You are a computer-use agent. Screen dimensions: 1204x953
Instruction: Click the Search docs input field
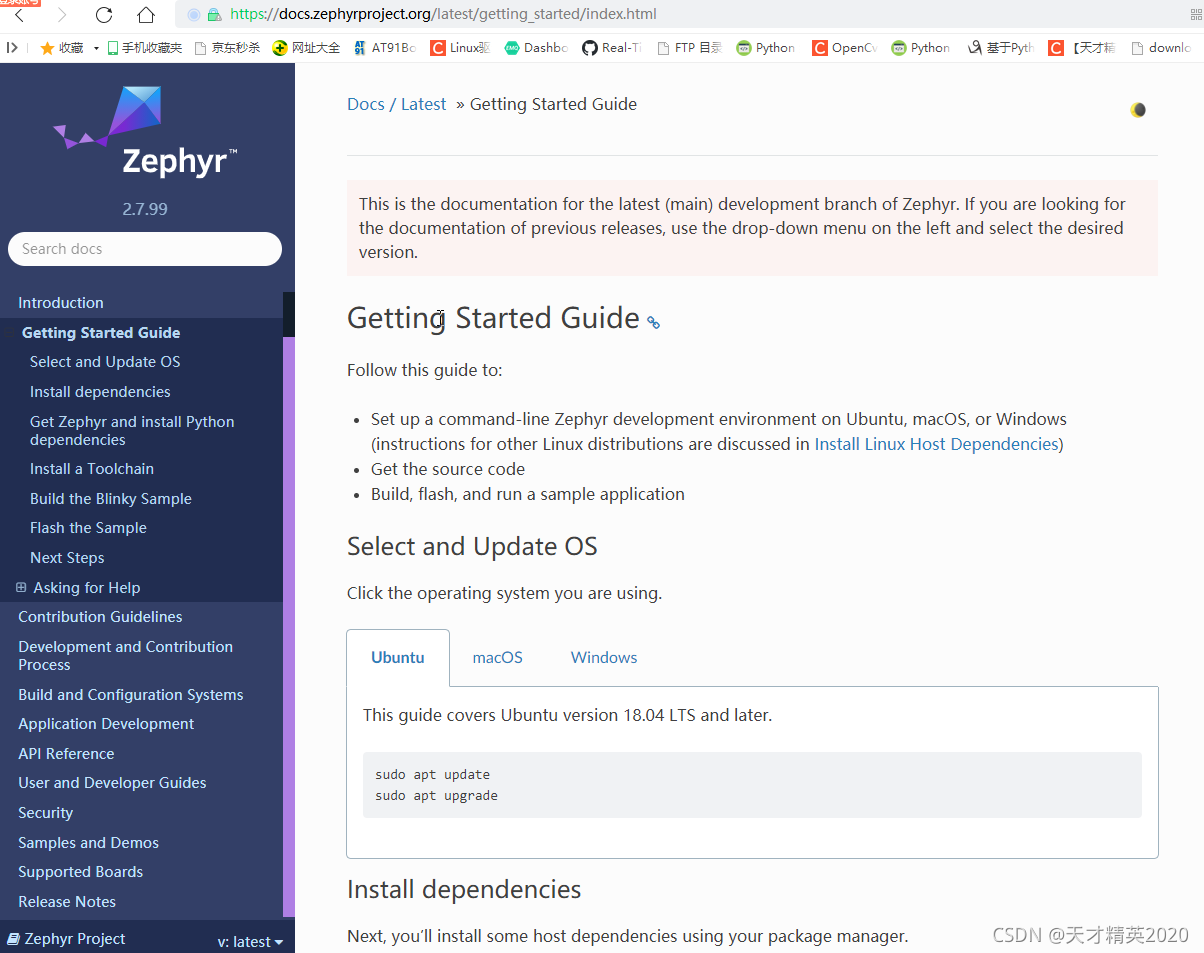pos(145,249)
